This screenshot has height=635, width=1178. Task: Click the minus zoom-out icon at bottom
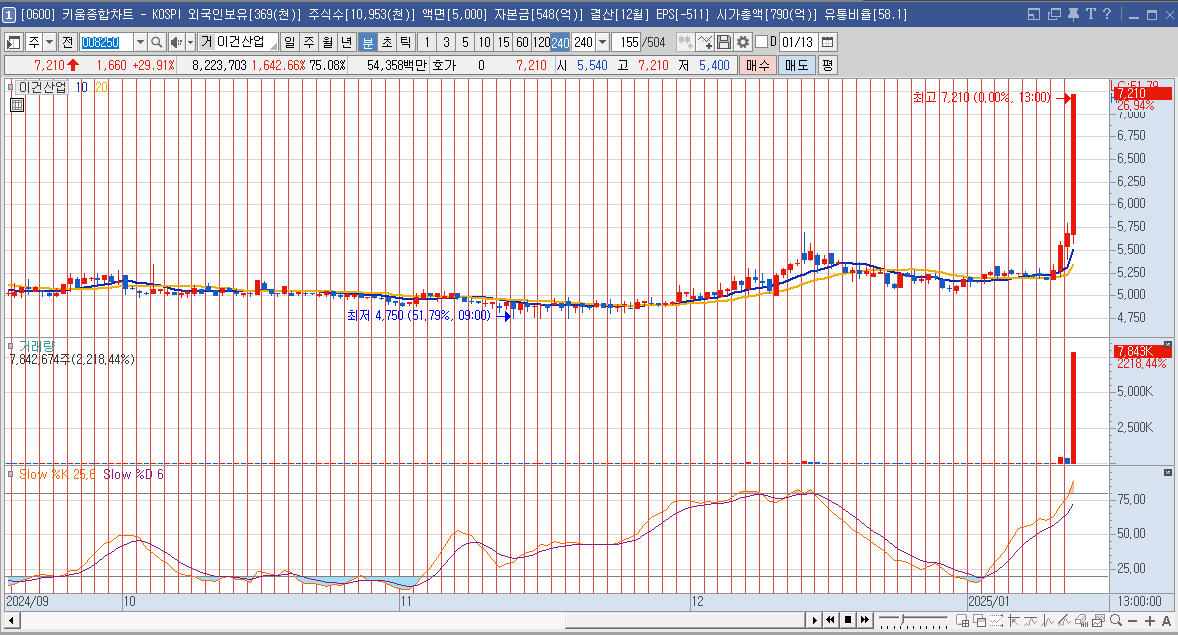[x=1132, y=621]
